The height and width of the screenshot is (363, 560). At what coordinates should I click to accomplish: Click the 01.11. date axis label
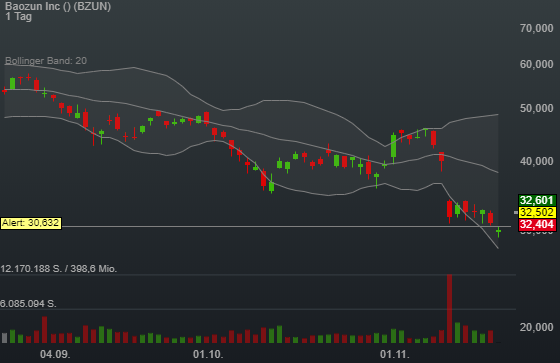(x=395, y=354)
